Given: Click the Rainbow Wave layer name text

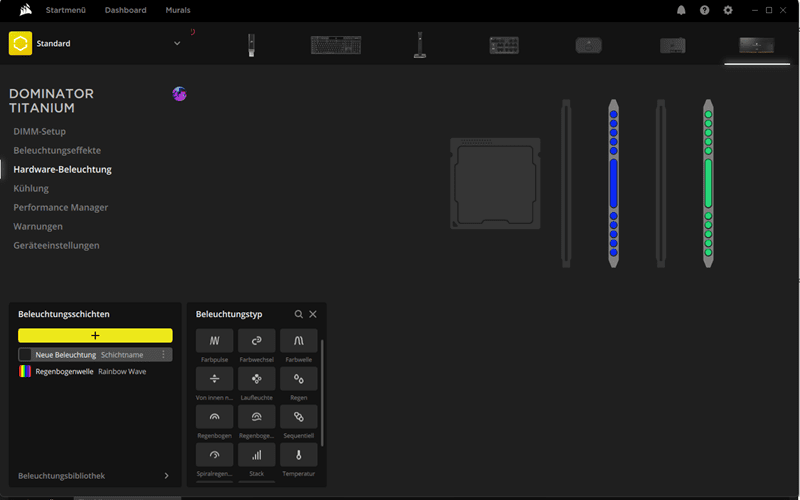Looking at the screenshot, I should (x=122, y=371).
